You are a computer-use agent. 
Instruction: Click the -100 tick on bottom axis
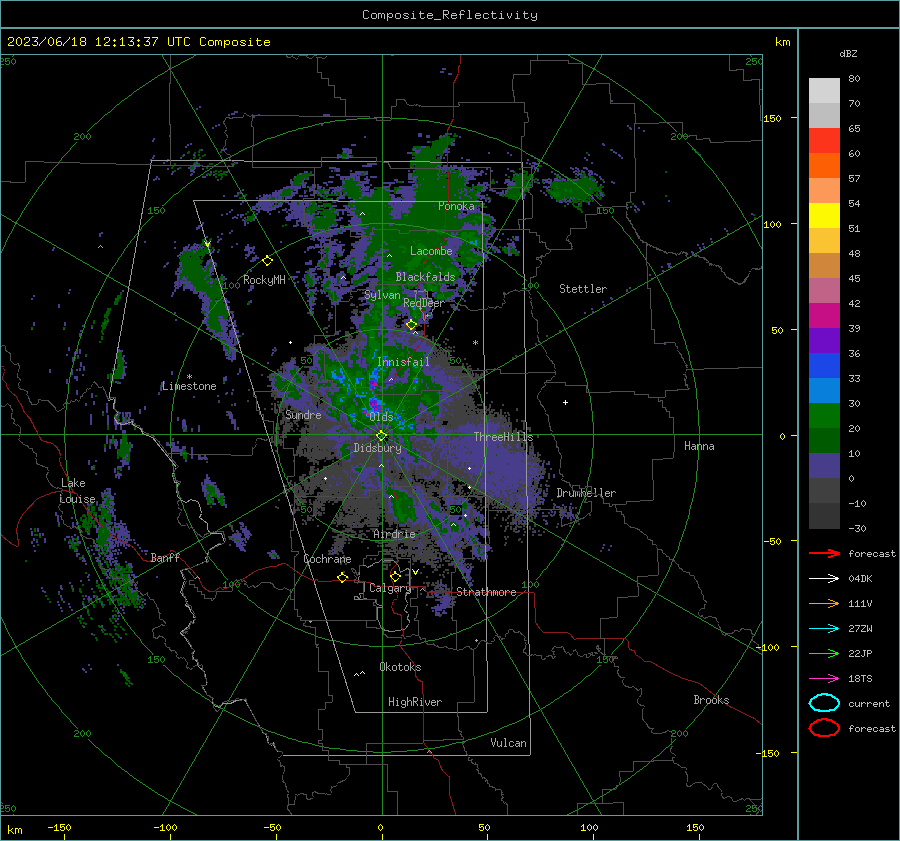tap(165, 827)
